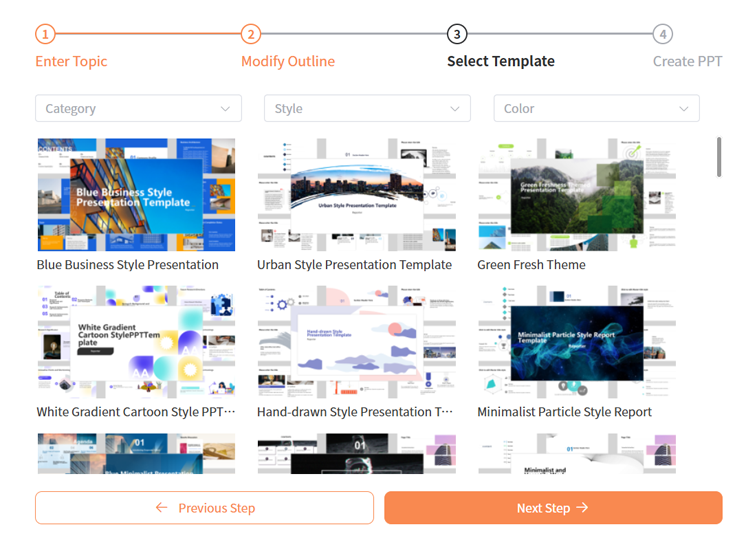
Task: Choose Hand-drawn Style Presentation template
Action: coord(356,341)
